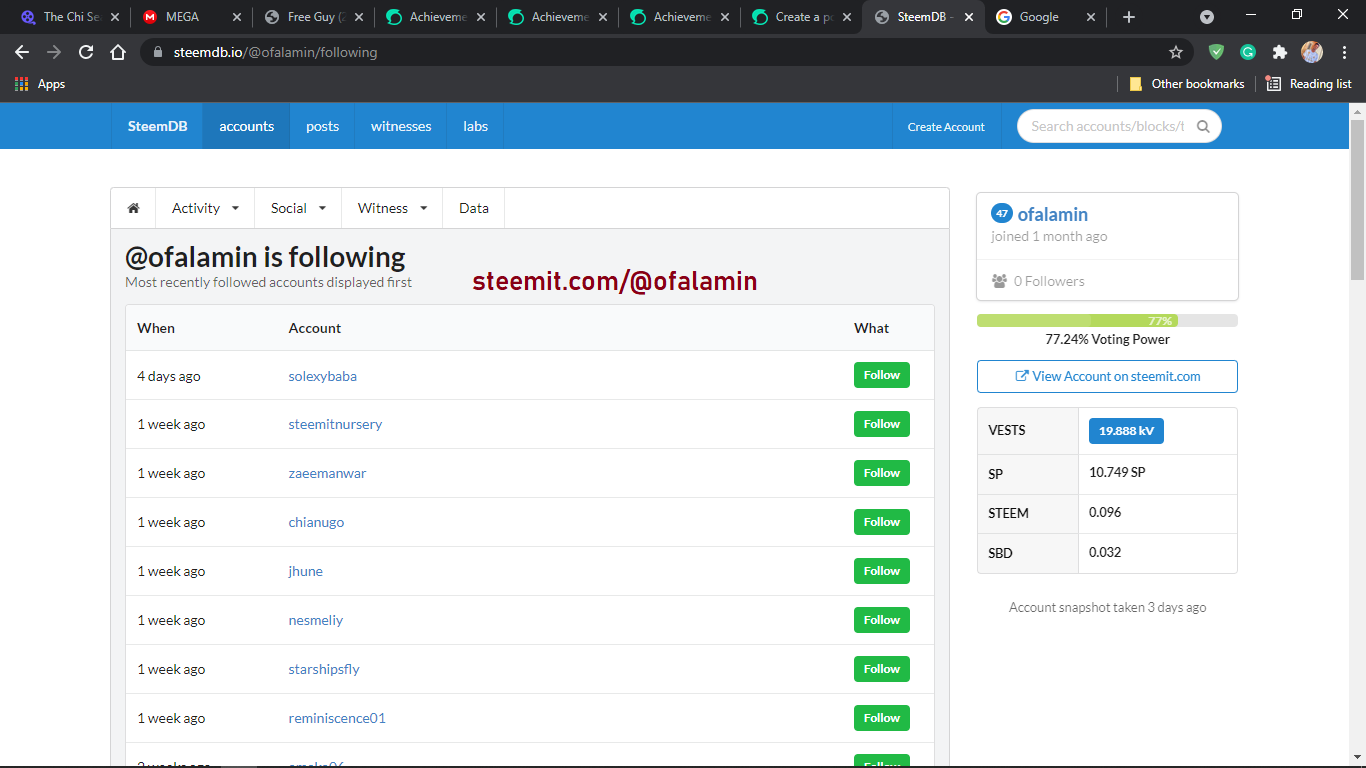Click the 77% voting power bar
This screenshot has width=1366, height=768.
click(x=1107, y=321)
